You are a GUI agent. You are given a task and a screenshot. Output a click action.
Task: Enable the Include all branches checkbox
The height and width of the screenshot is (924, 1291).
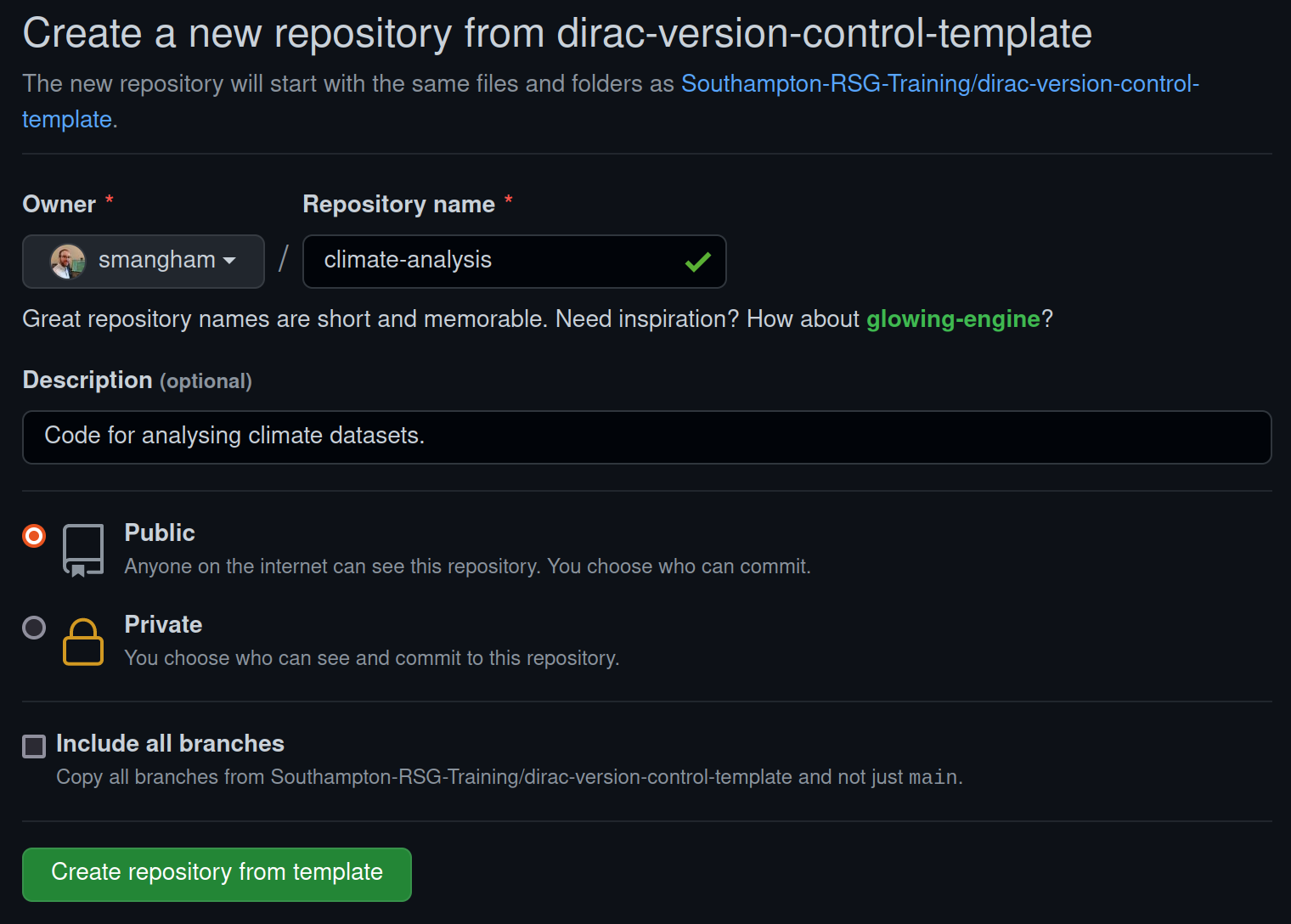[34, 747]
